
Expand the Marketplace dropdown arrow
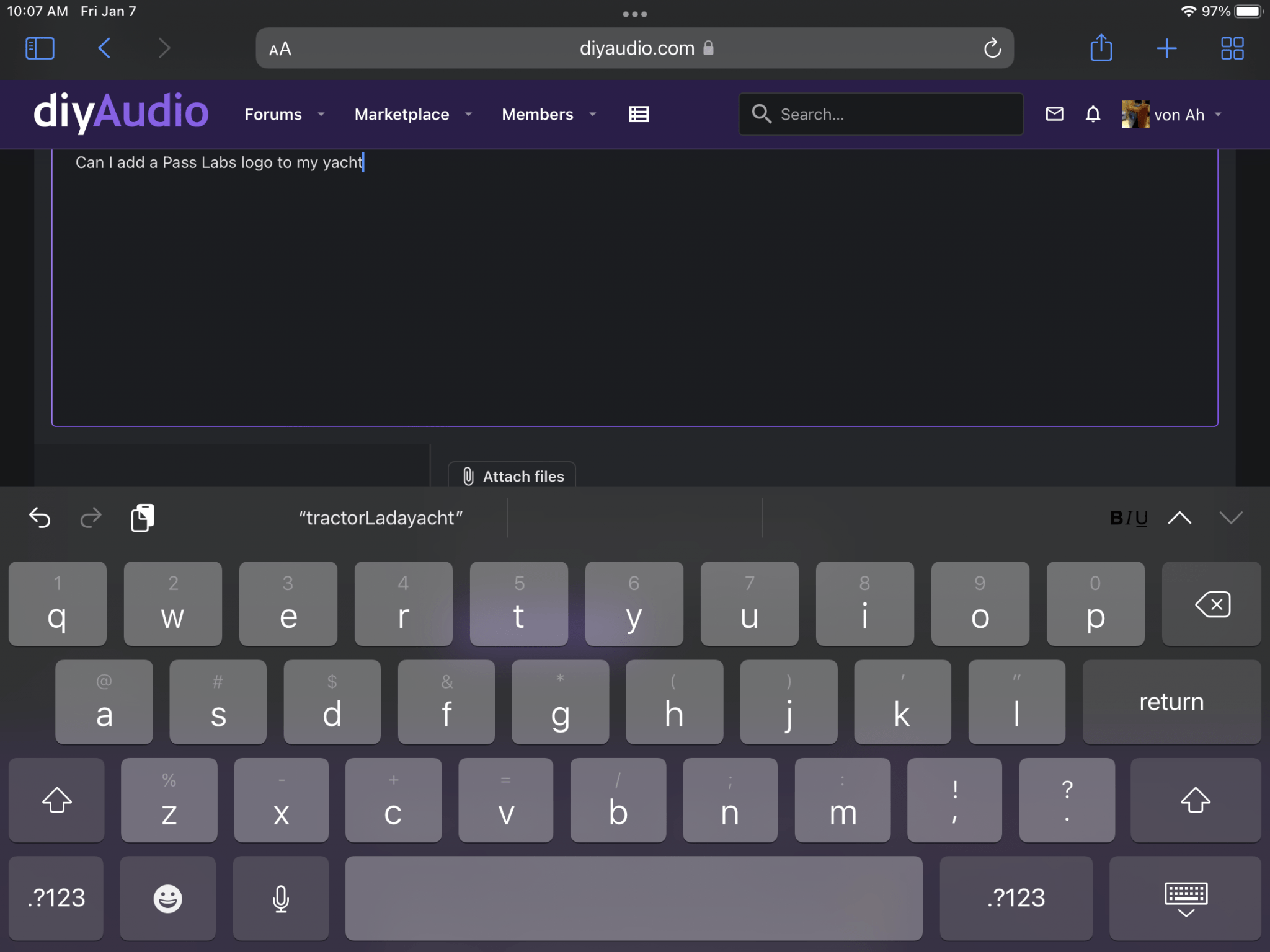[469, 115]
